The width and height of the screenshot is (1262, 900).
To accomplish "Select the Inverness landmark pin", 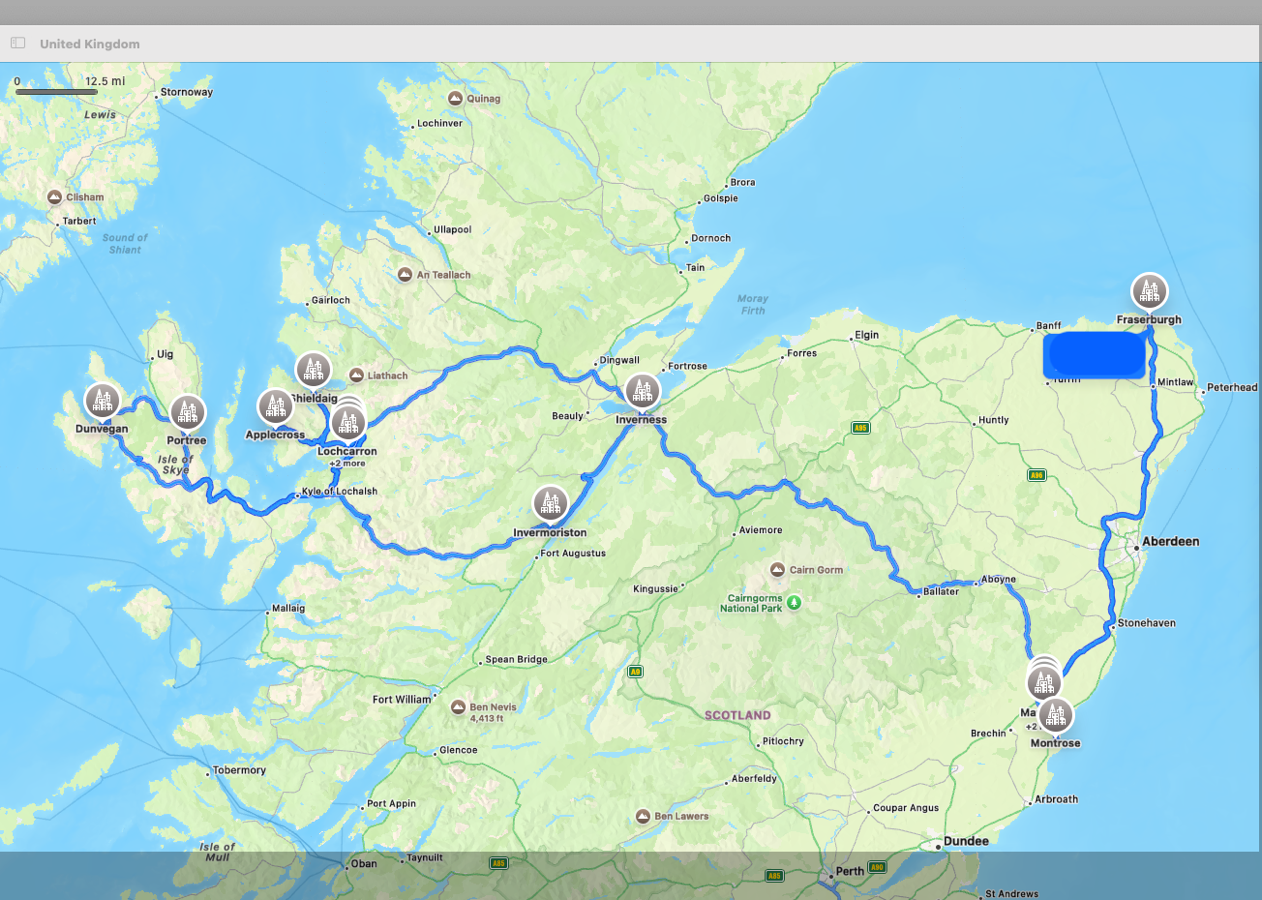I will [x=642, y=391].
